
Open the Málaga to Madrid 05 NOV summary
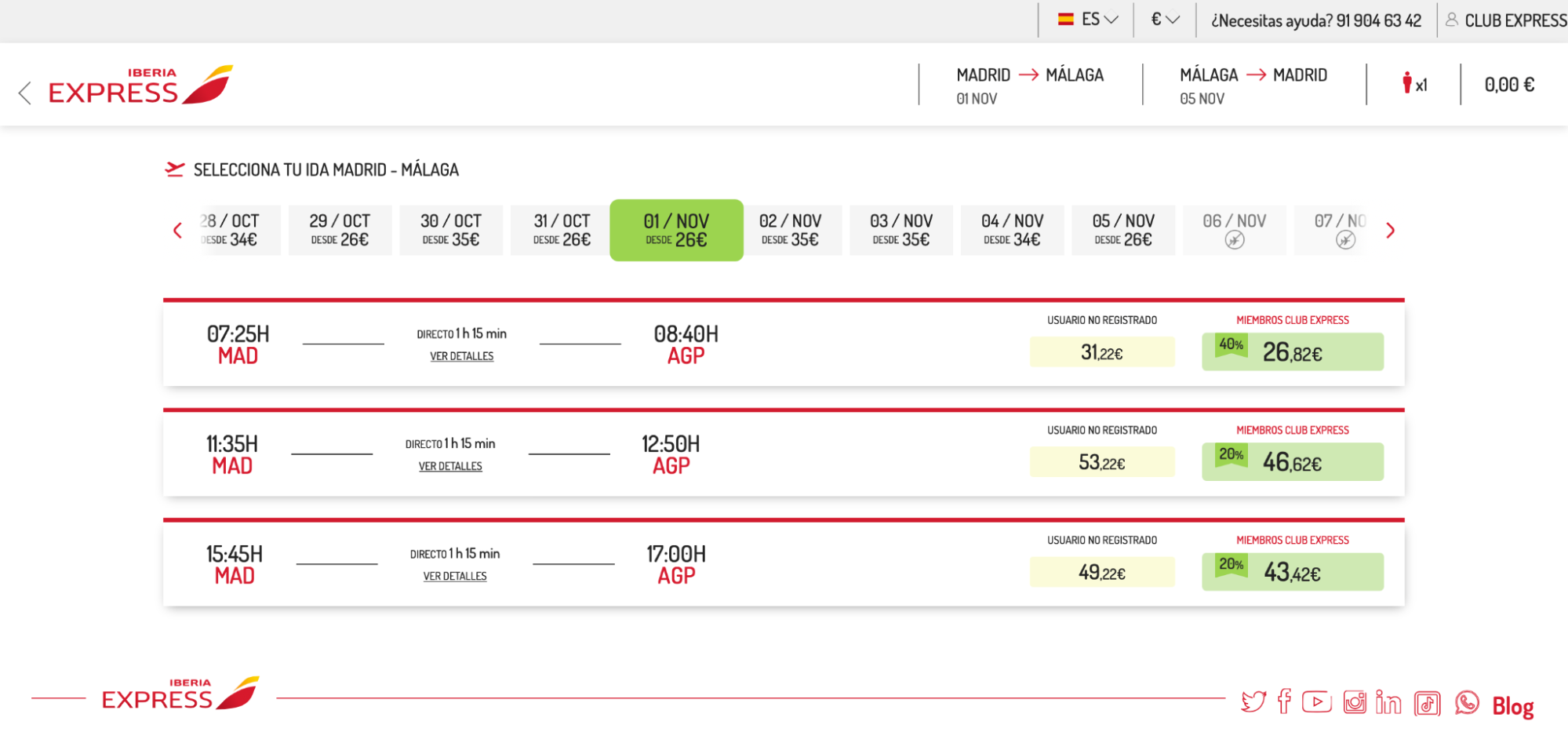(1253, 85)
